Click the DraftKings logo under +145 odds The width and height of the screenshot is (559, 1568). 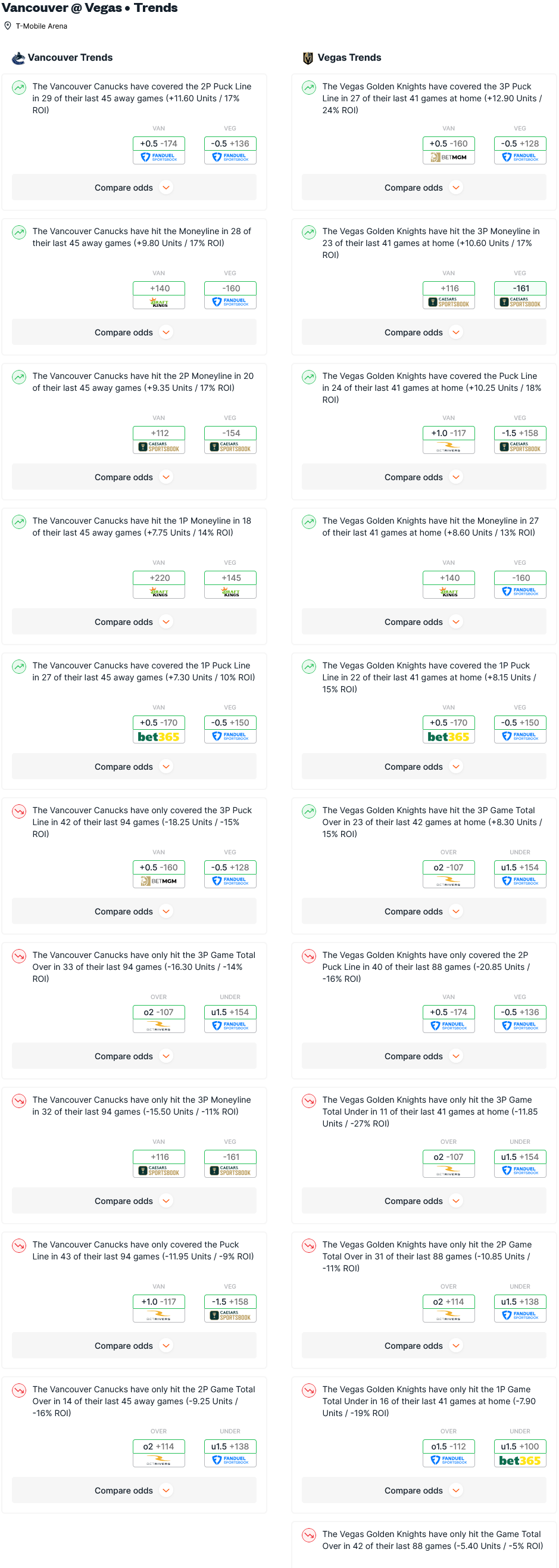click(x=230, y=592)
